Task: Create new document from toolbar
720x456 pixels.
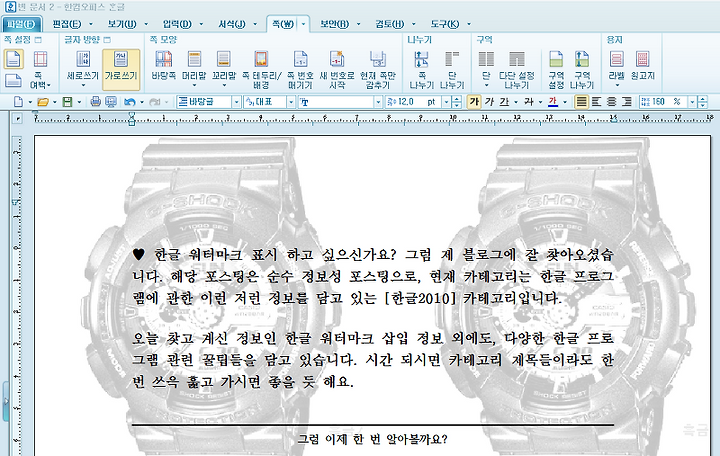Action: tap(18, 101)
